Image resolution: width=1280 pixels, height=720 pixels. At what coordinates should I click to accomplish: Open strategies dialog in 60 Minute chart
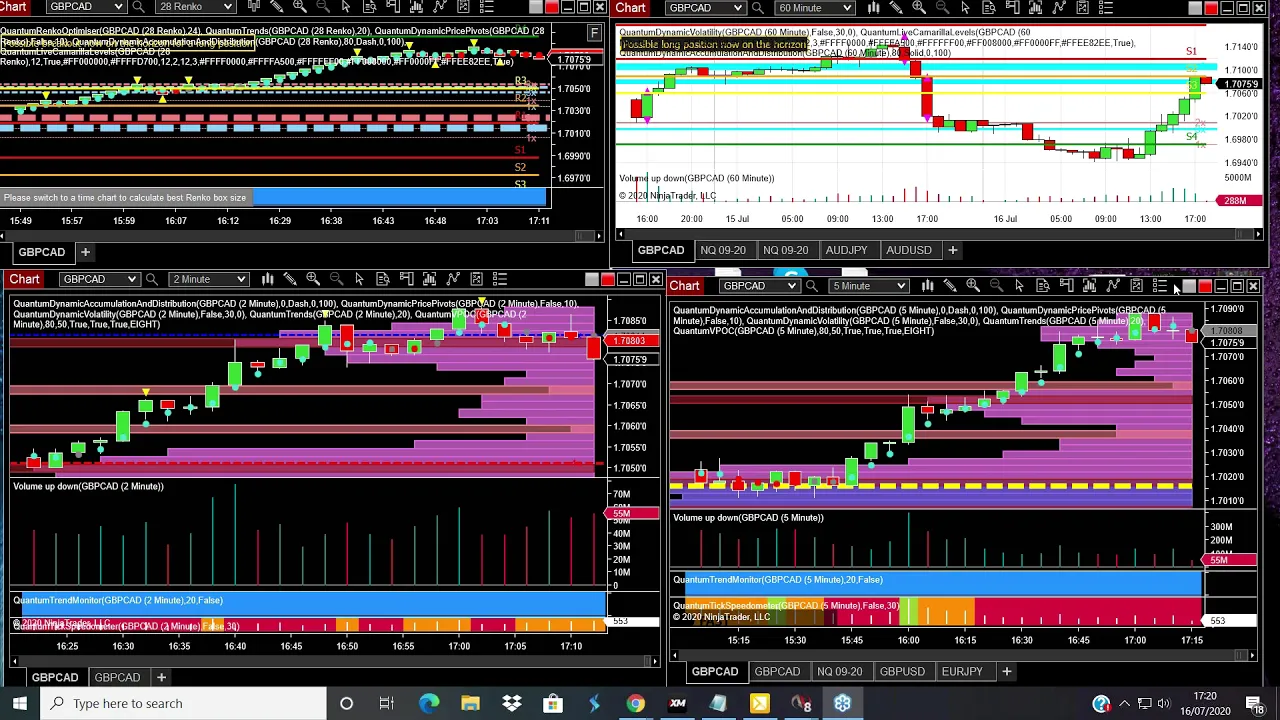pyautogui.click(x=1082, y=8)
